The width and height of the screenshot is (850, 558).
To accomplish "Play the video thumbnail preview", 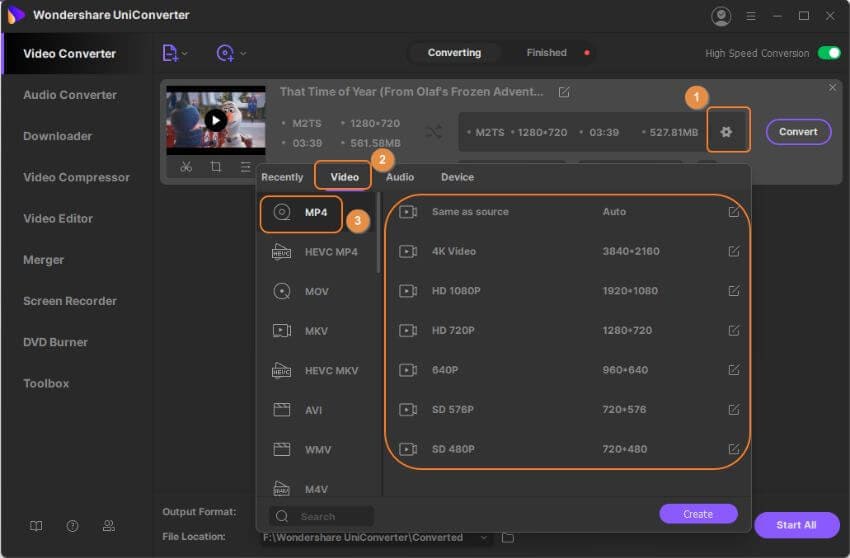I will click(216, 120).
